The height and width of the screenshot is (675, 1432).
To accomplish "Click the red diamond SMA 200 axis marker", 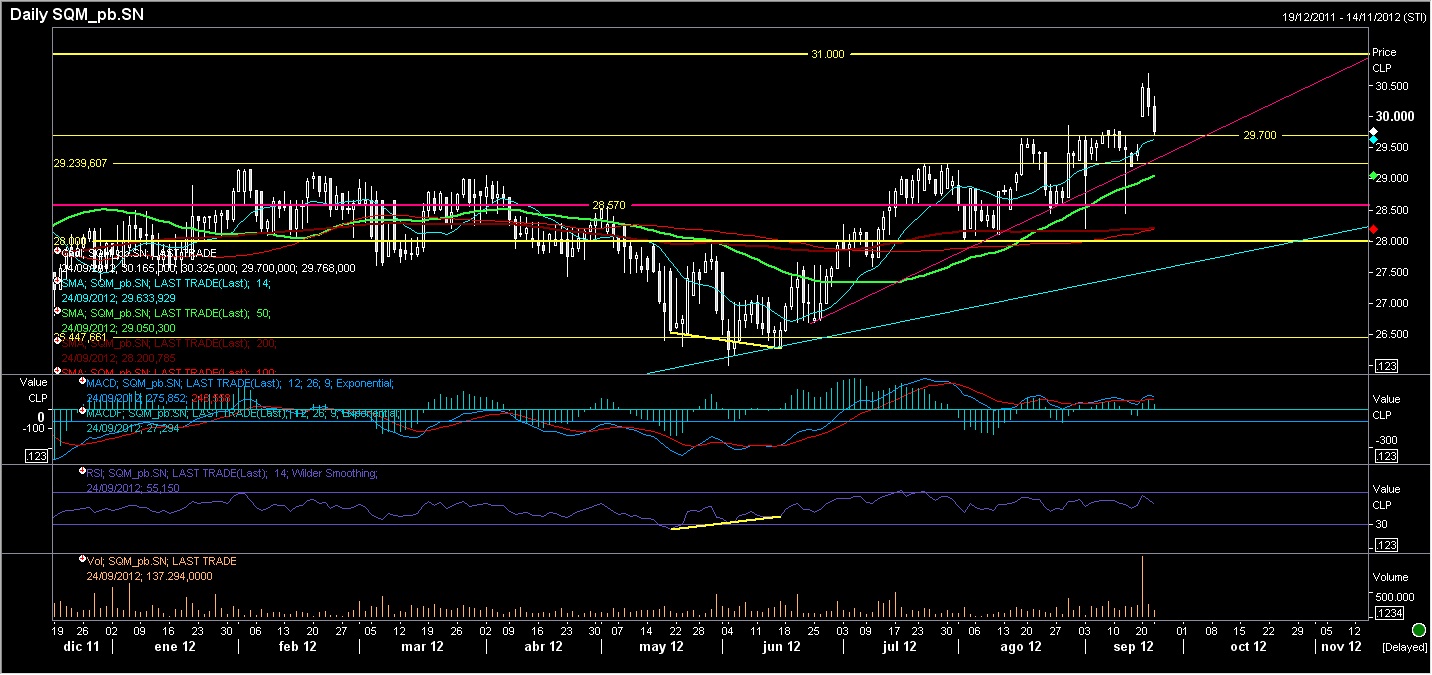I will (1373, 229).
